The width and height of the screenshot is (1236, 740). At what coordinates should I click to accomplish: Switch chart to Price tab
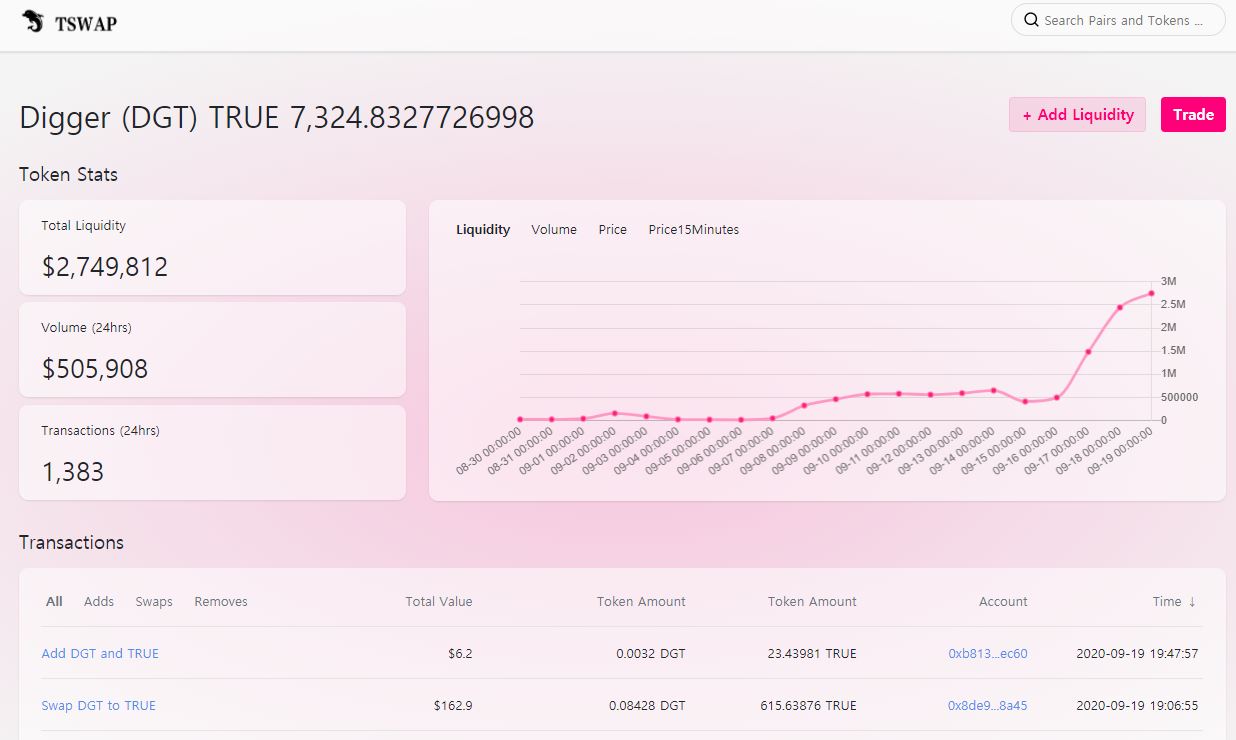[x=613, y=230]
